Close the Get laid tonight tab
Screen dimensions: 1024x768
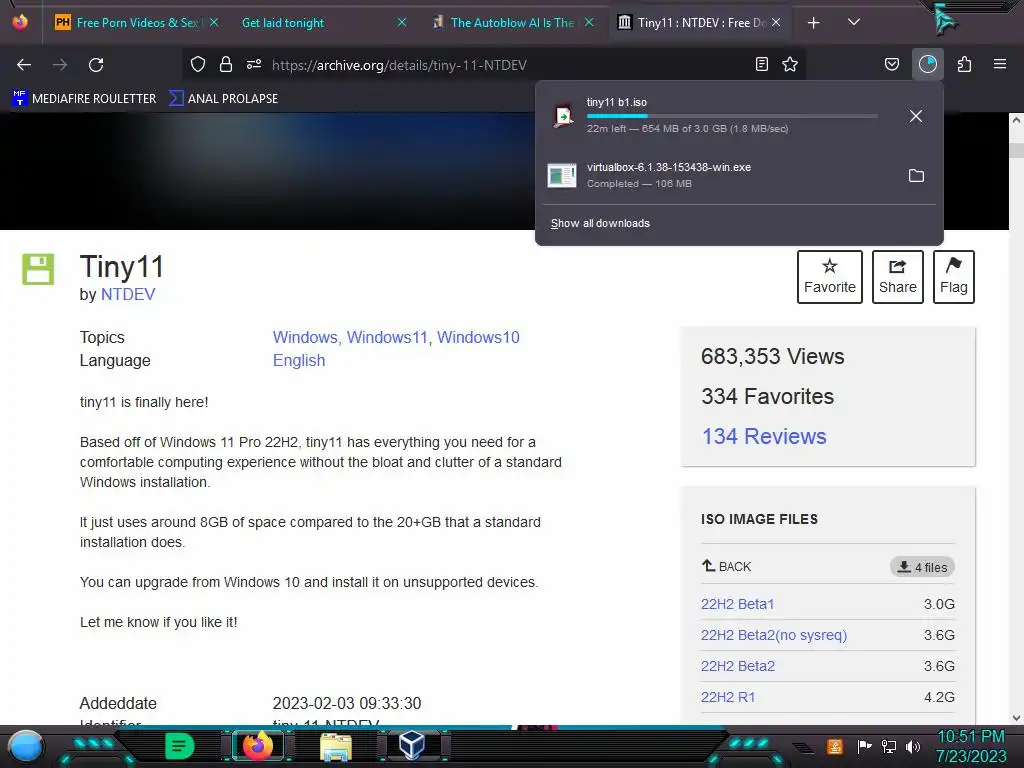coord(402,22)
